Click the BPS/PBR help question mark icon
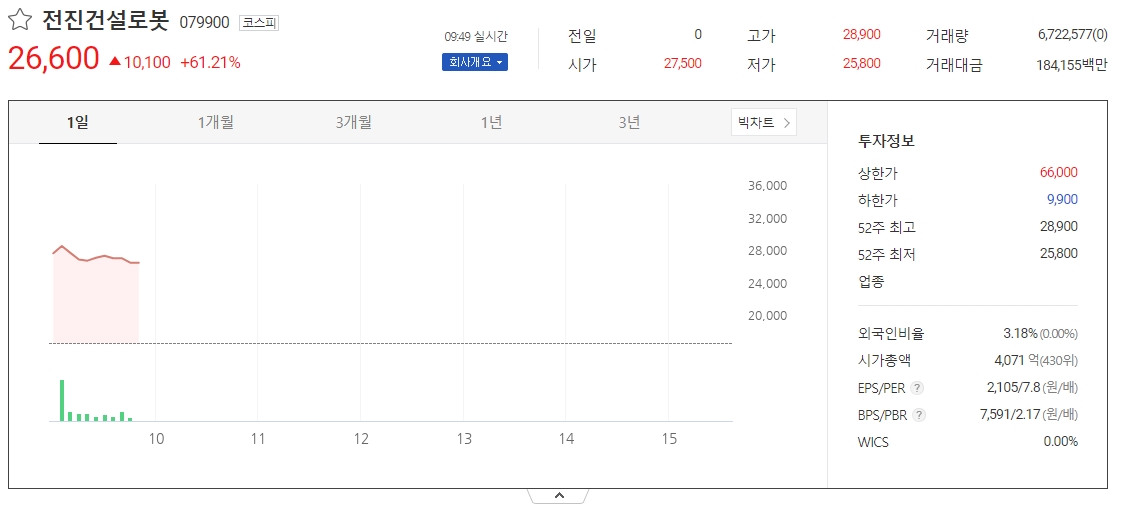The height and width of the screenshot is (507, 1127). pyautogui.click(x=918, y=415)
